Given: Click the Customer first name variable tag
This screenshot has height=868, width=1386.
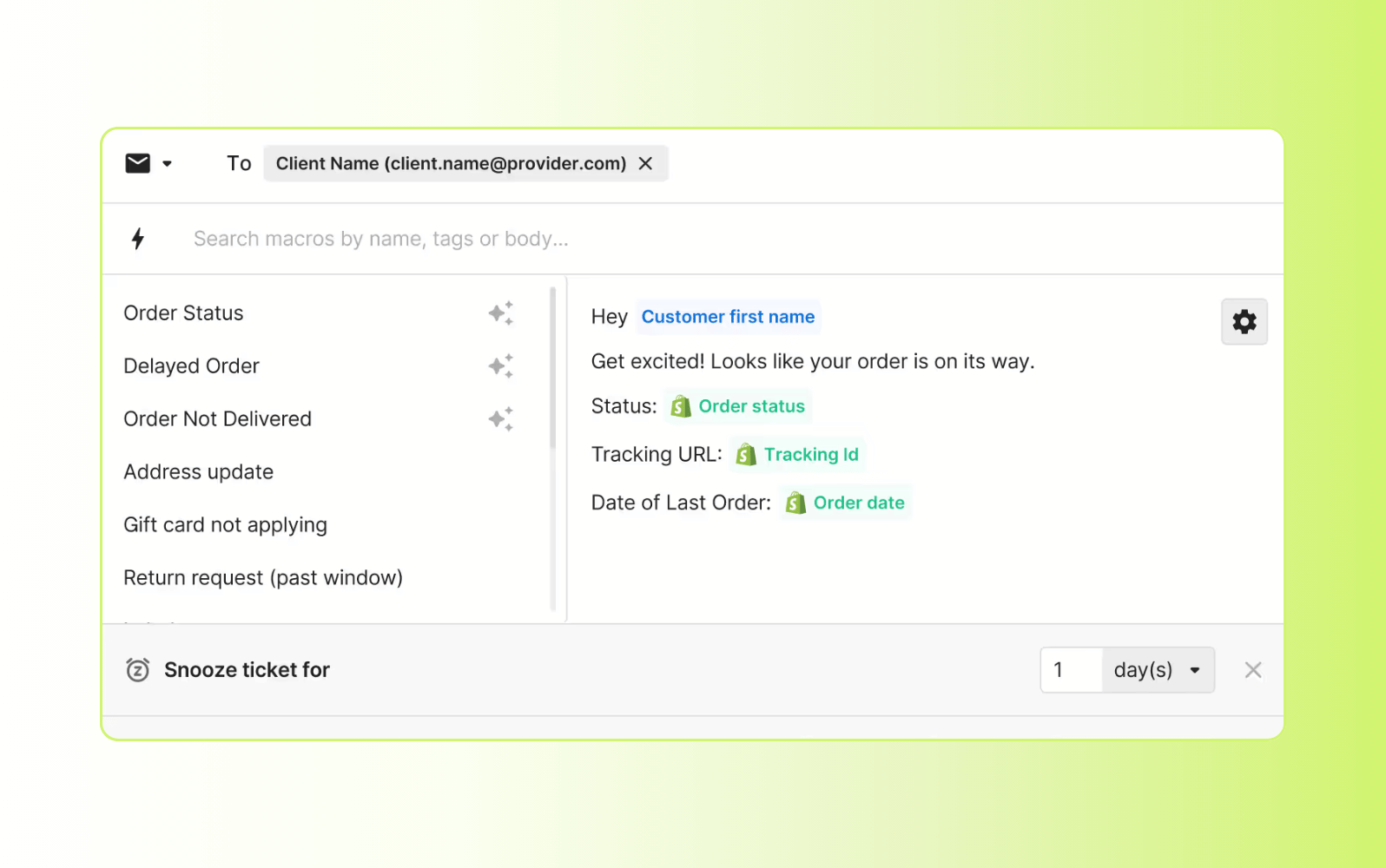Looking at the screenshot, I should pyautogui.click(x=728, y=317).
